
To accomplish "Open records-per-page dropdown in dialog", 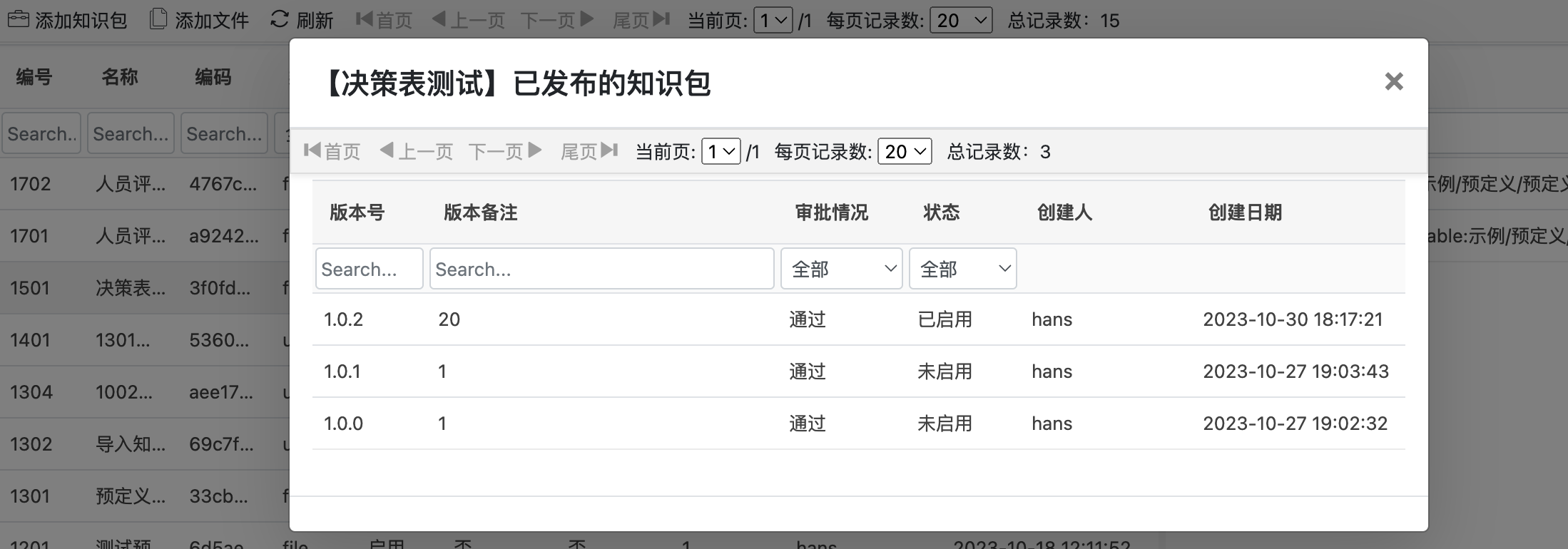I will (x=904, y=151).
